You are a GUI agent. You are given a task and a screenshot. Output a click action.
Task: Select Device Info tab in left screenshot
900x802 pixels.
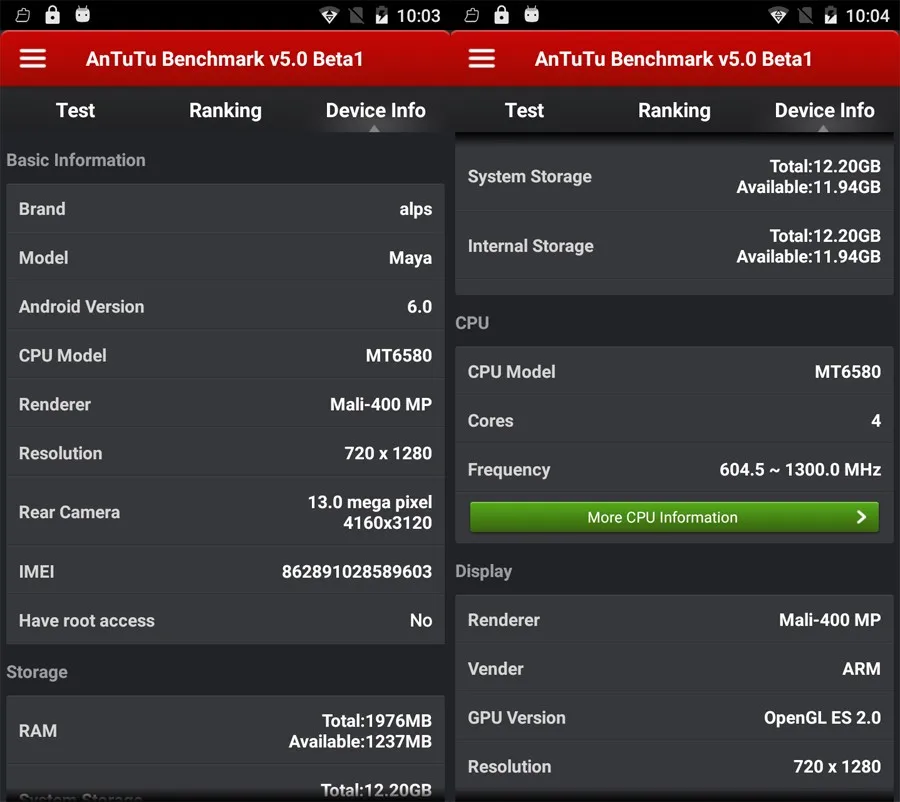[375, 110]
